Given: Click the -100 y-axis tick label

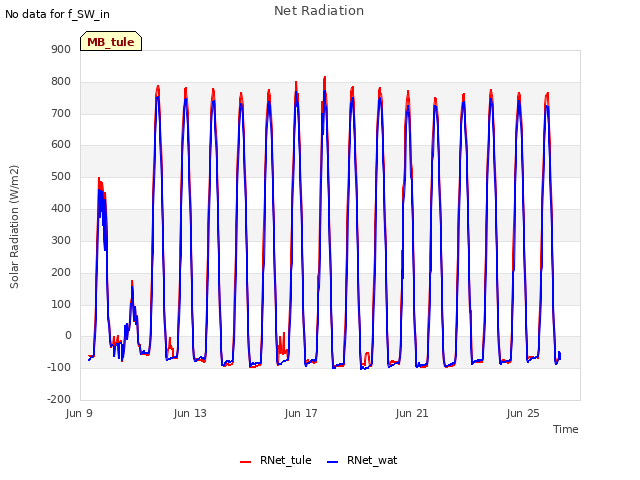Looking at the screenshot, I should point(59,367).
